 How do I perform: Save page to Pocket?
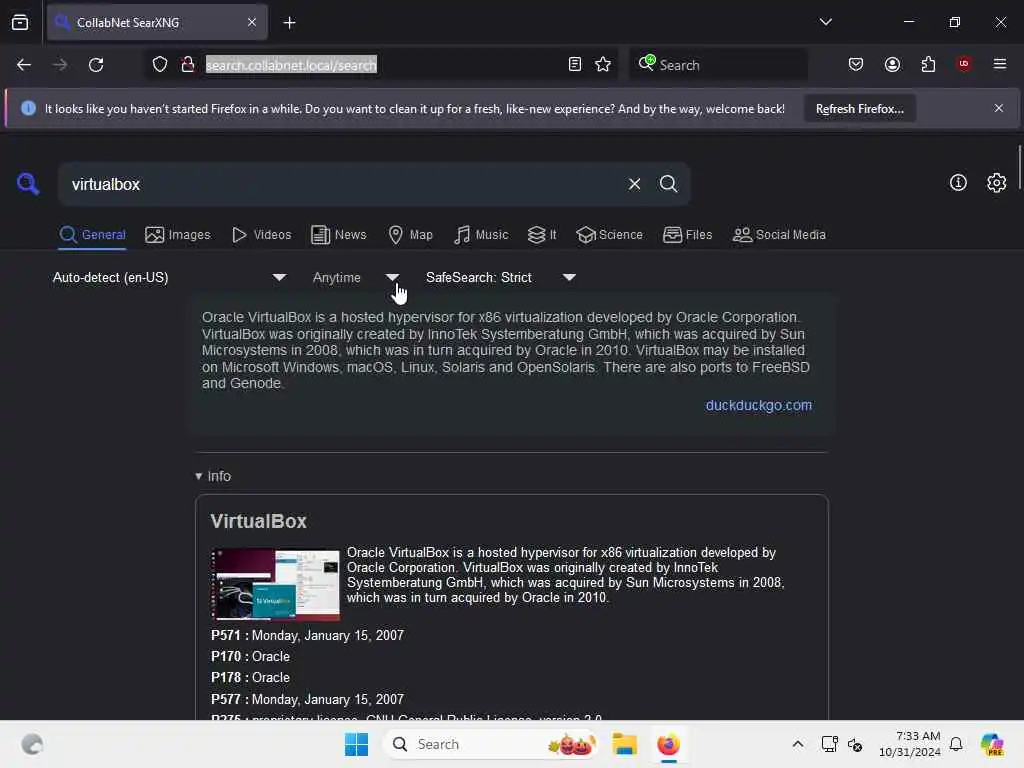[x=856, y=65]
